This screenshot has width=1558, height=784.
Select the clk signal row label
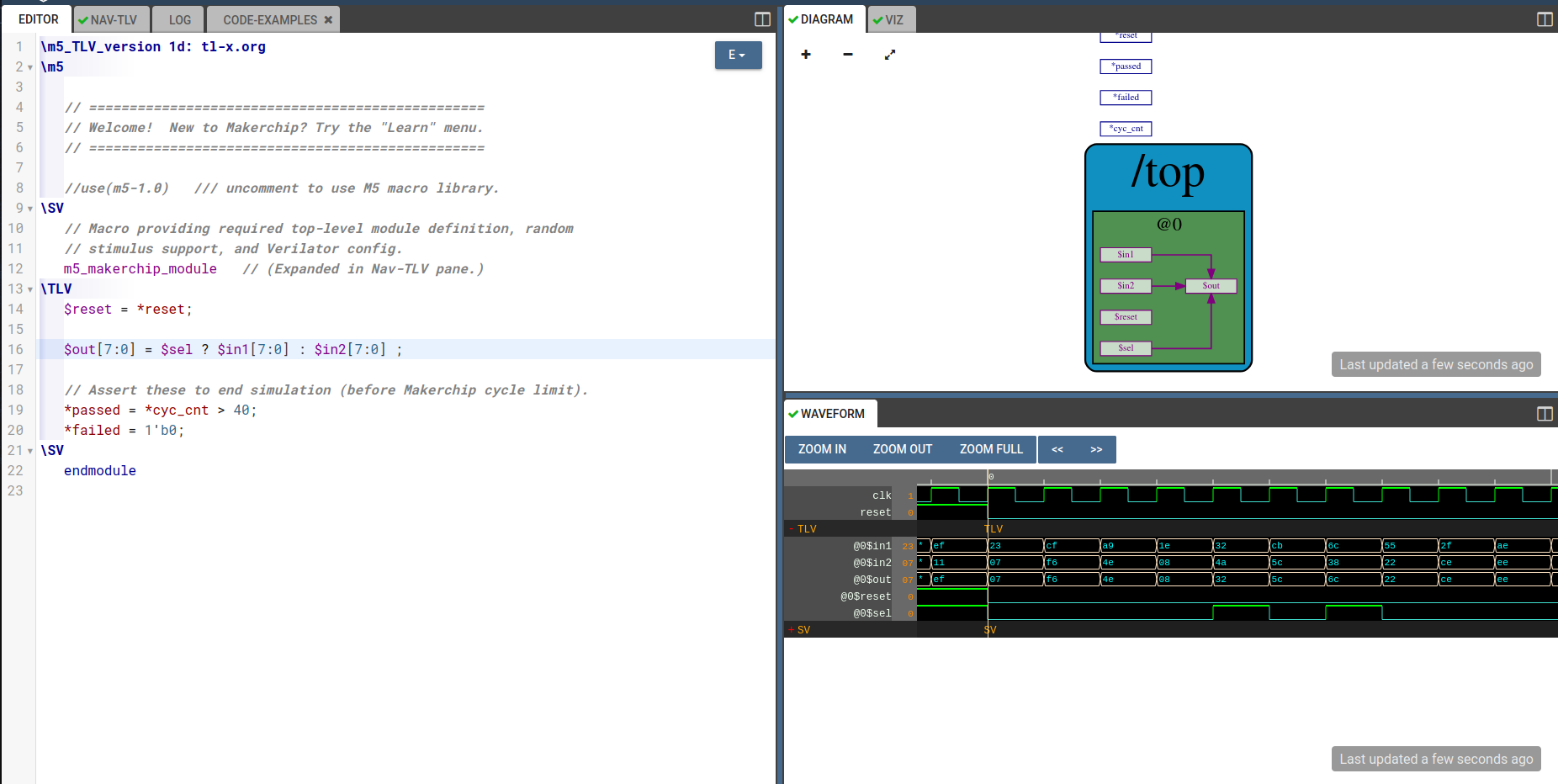(882, 495)
